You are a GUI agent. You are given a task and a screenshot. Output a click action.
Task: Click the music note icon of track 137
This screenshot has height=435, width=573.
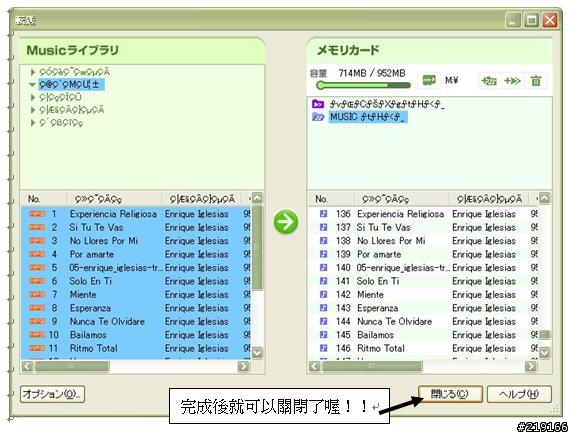point(323,227)
